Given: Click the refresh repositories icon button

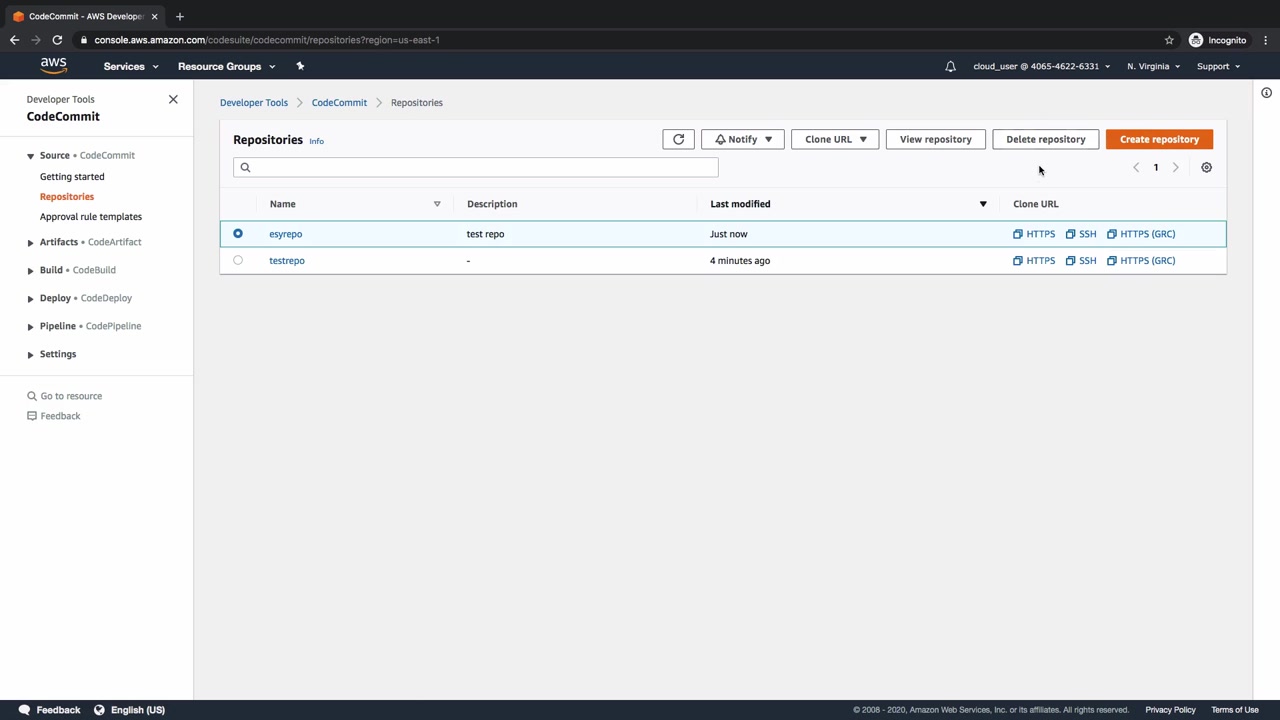Looking at the screenshot, I should (x=678, y=139).
